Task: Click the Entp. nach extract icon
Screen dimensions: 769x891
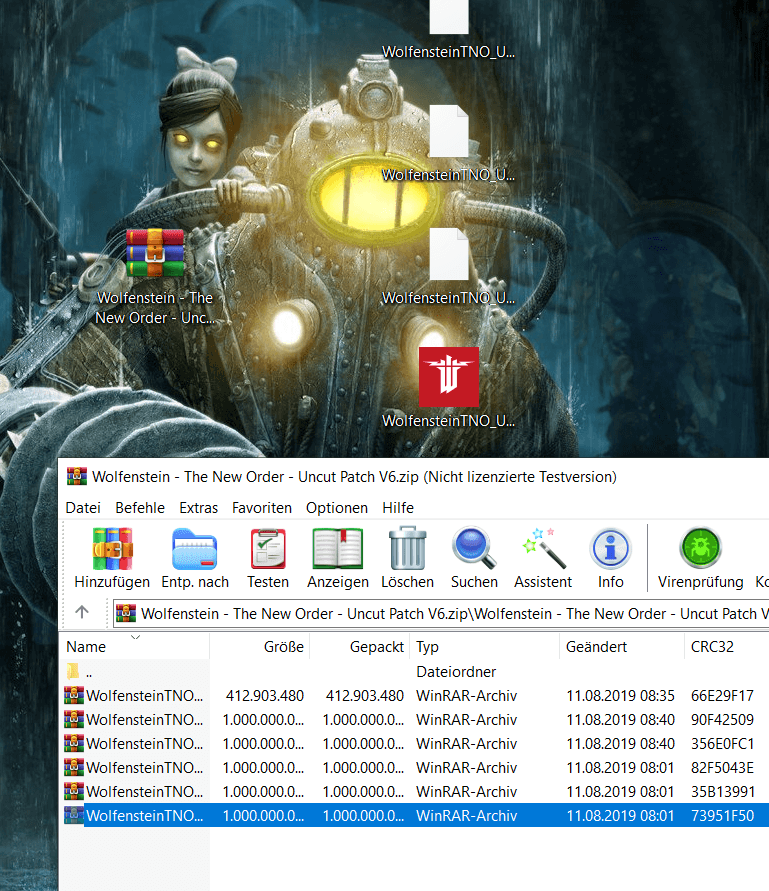Action: pyautogui.click(x=194, y=548)
